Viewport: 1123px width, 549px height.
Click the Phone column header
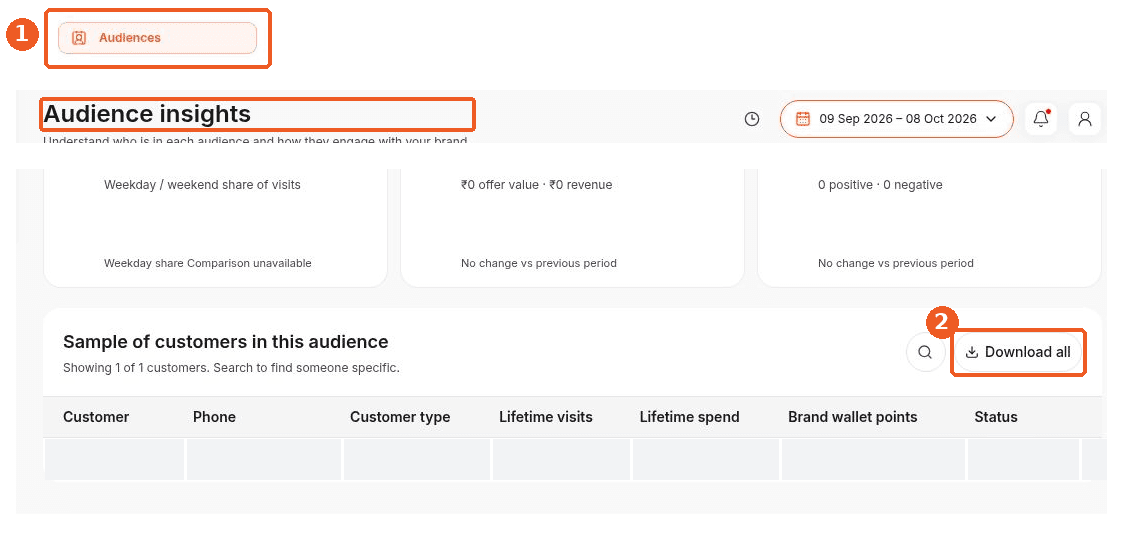point(214,417)
